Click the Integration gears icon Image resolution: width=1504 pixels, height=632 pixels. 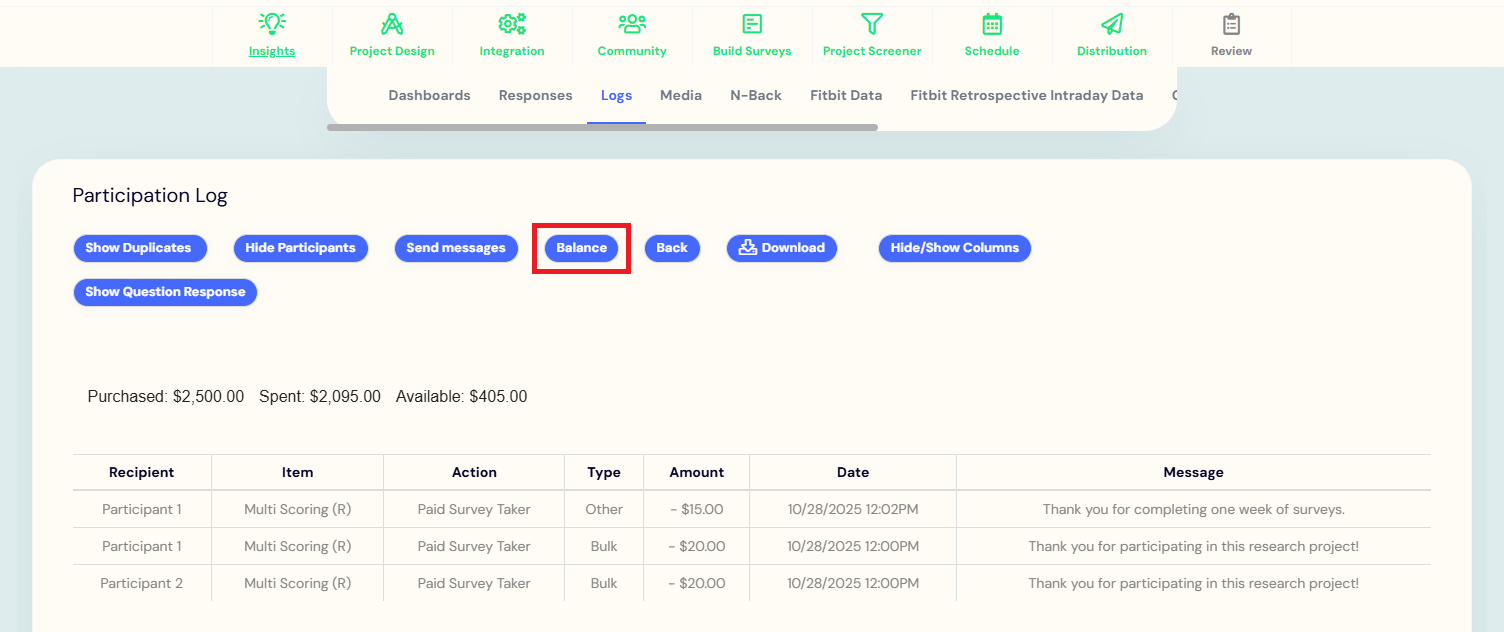(x=512, y=24)
